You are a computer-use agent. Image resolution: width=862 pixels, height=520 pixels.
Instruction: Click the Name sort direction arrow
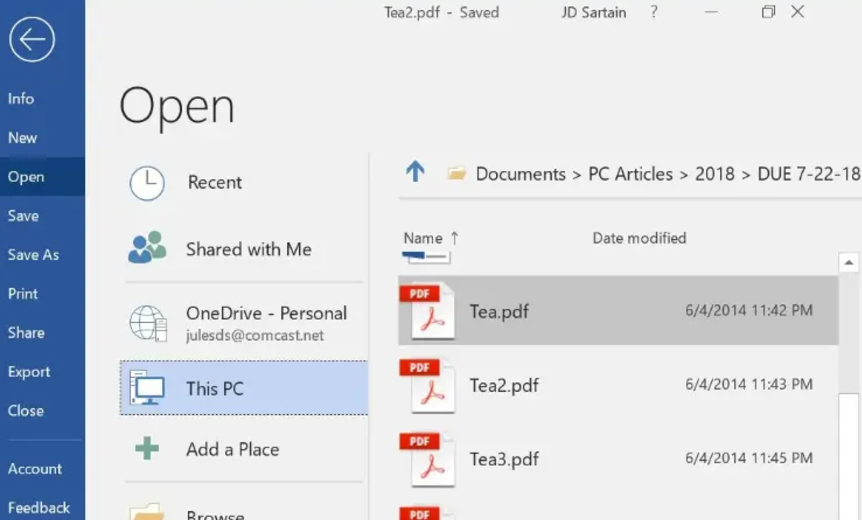tap(454, 238)
